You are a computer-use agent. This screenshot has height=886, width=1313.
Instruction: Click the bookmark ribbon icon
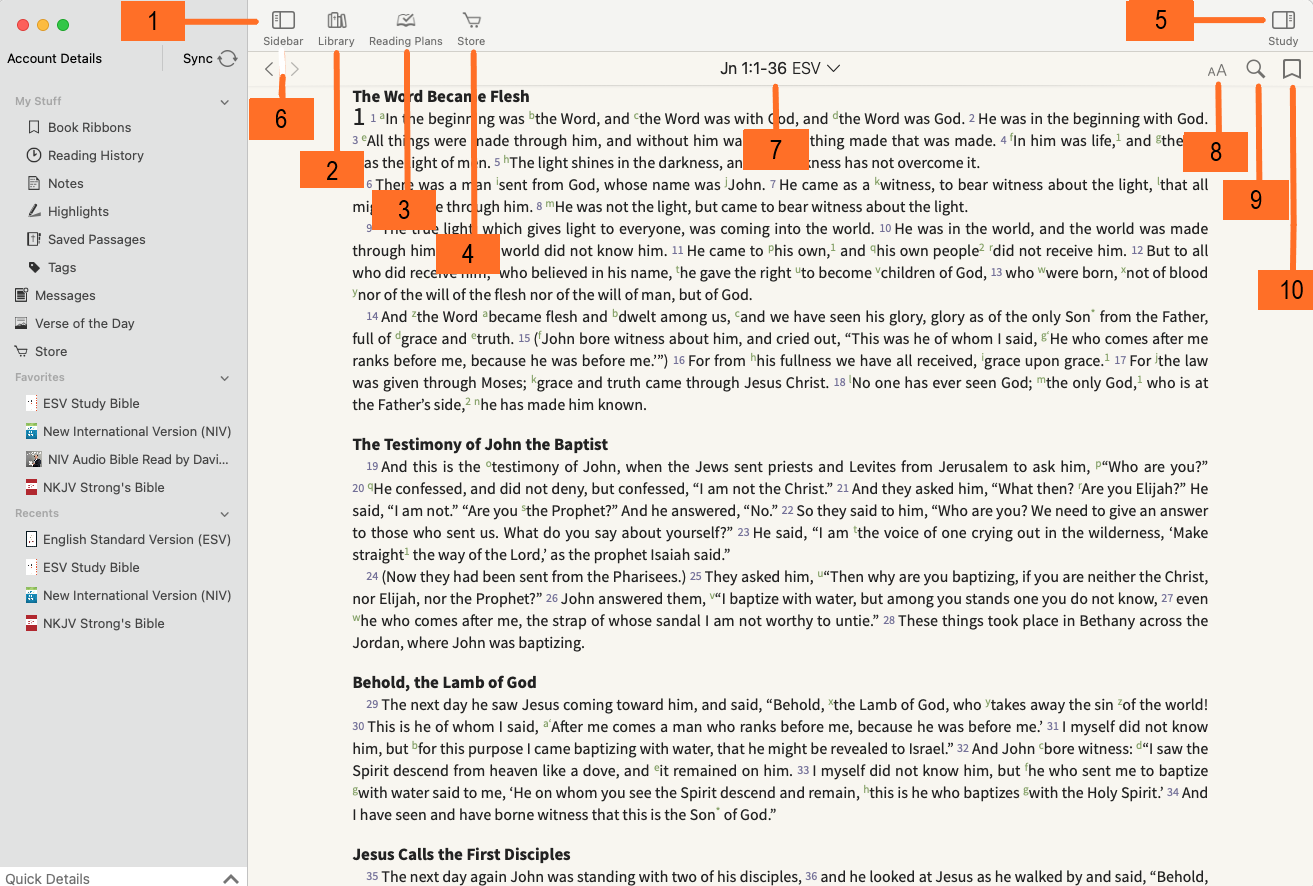[x=1291, y=69]
